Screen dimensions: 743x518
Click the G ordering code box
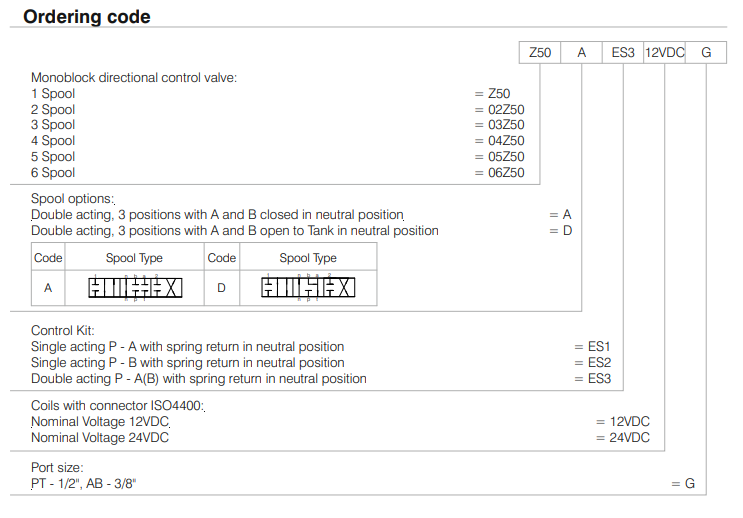(x=706, y=53)
